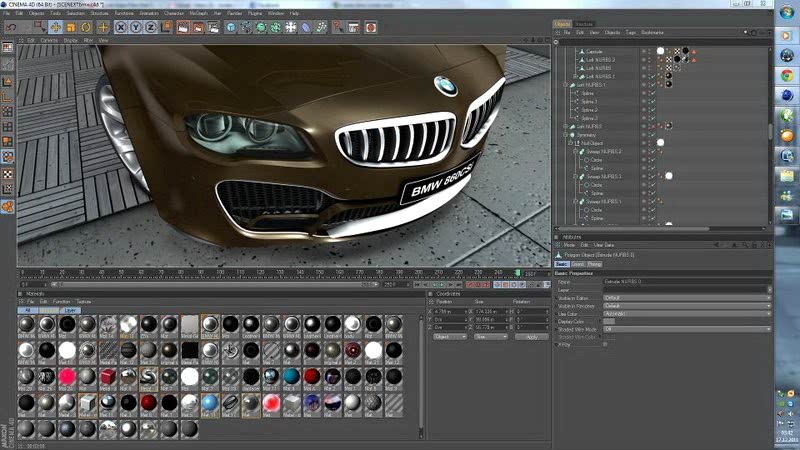Image resolution: width=800 pixels, height=450 pixels.
Task: Open the File menu
Action: [x=7, y=13]
